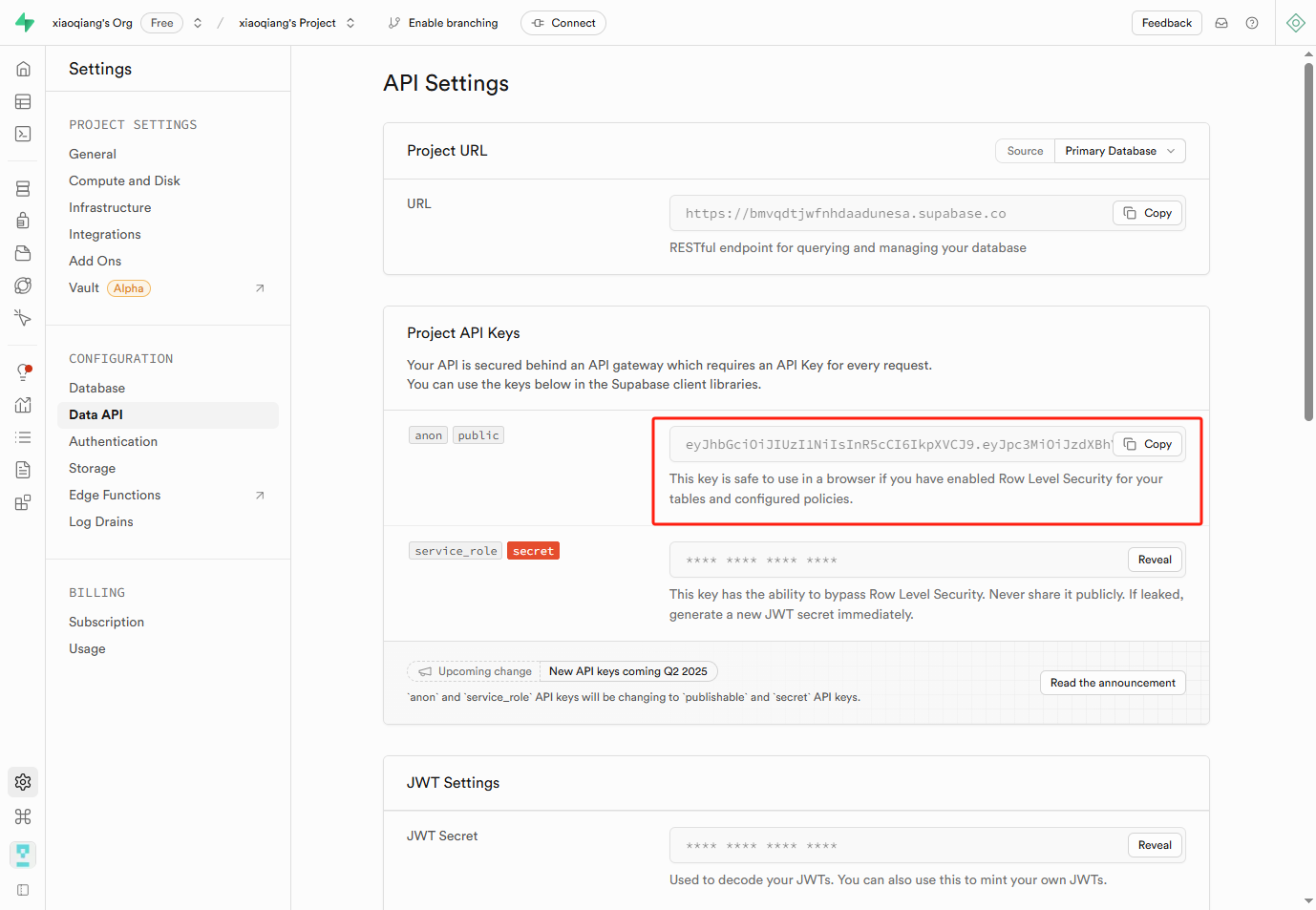Screen dimensions: 1316x910
Task: Open the user avatar at sidebar bottom
Action: point(23,854)
